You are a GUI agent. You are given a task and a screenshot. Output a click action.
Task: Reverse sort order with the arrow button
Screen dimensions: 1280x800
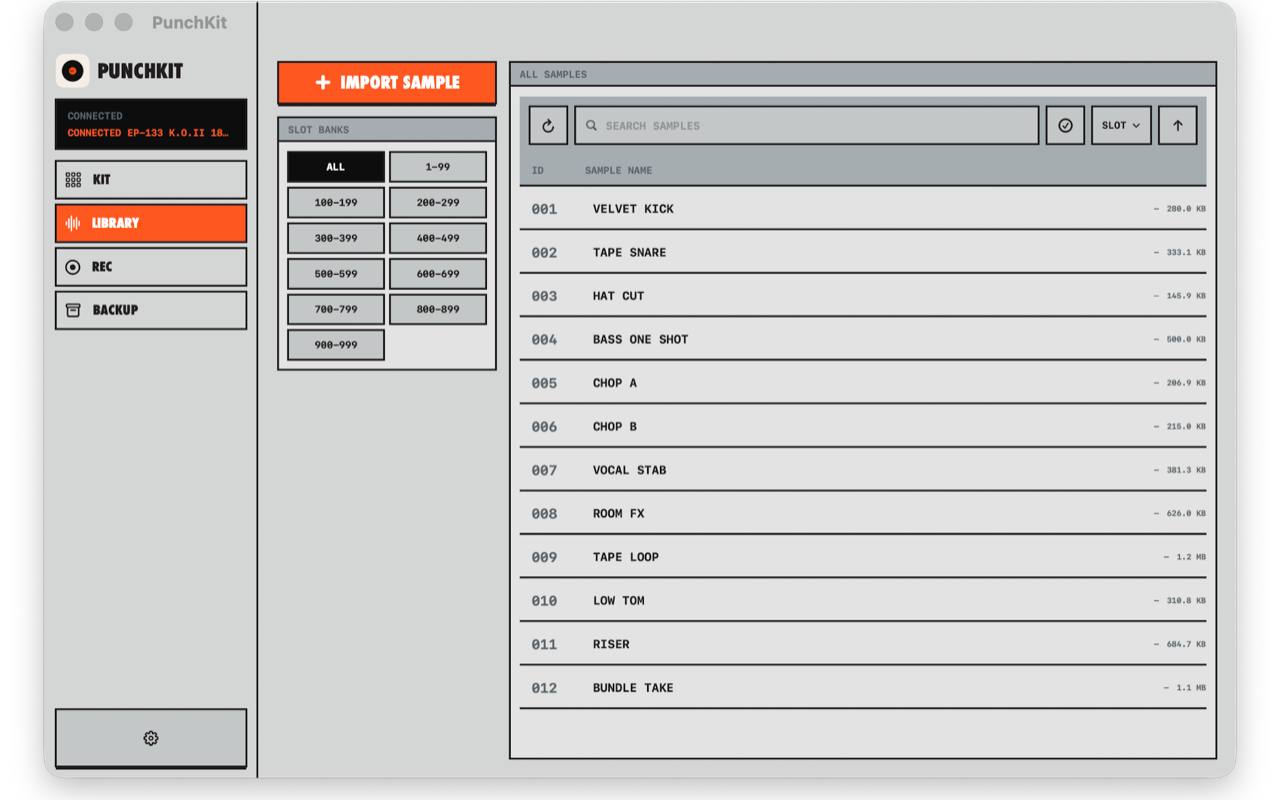(1178, 126)
